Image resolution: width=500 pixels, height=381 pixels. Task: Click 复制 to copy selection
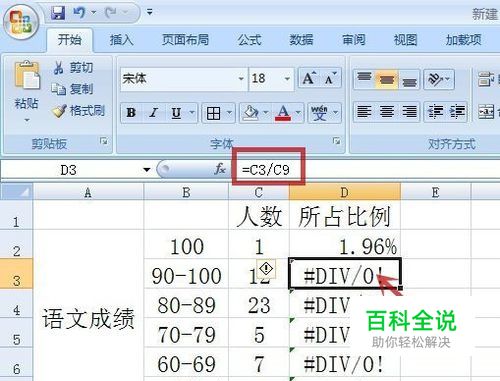point(72,89)
